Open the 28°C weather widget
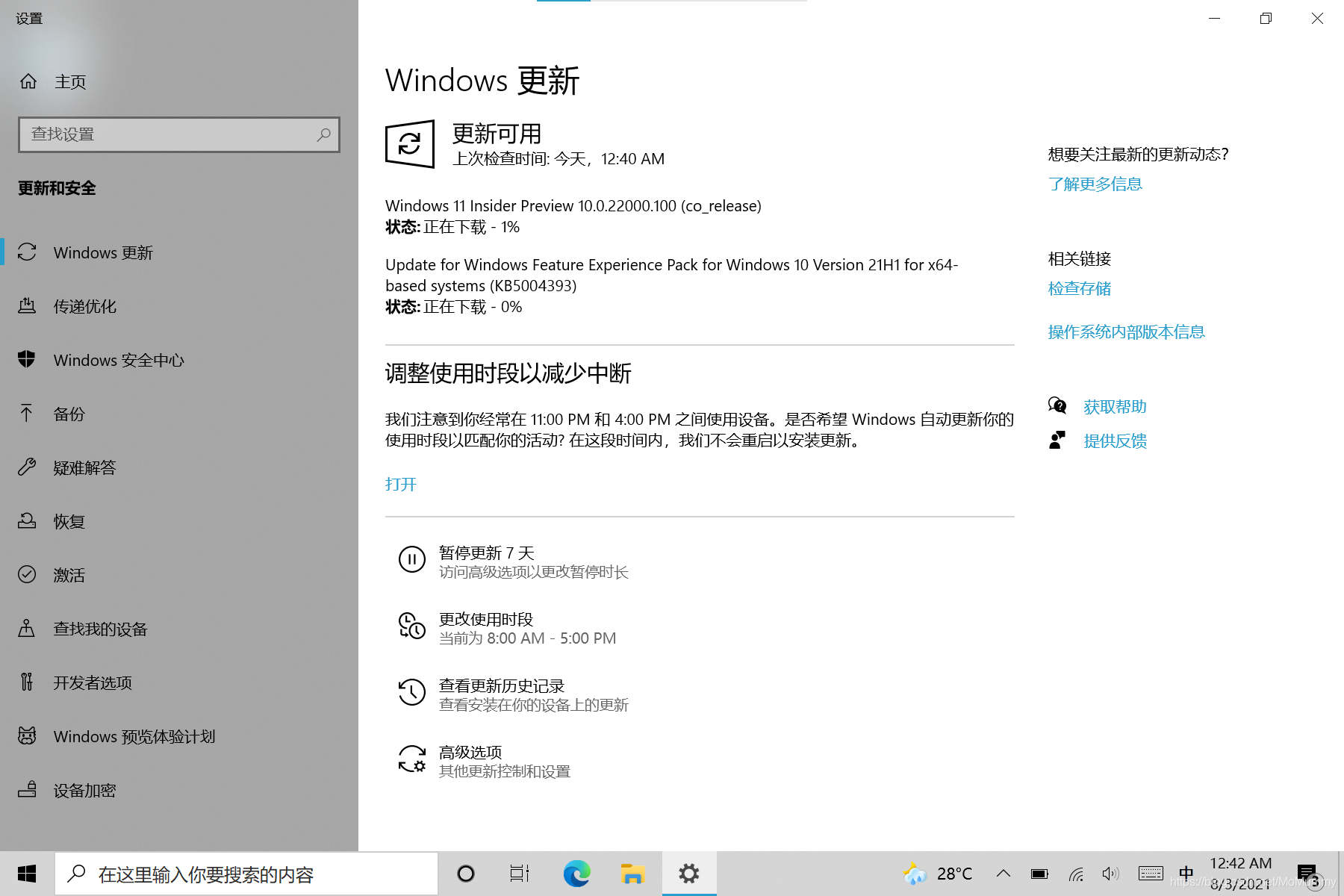Image resolution: width=1344 pixels, height=896 pixels. click(938, 874)
